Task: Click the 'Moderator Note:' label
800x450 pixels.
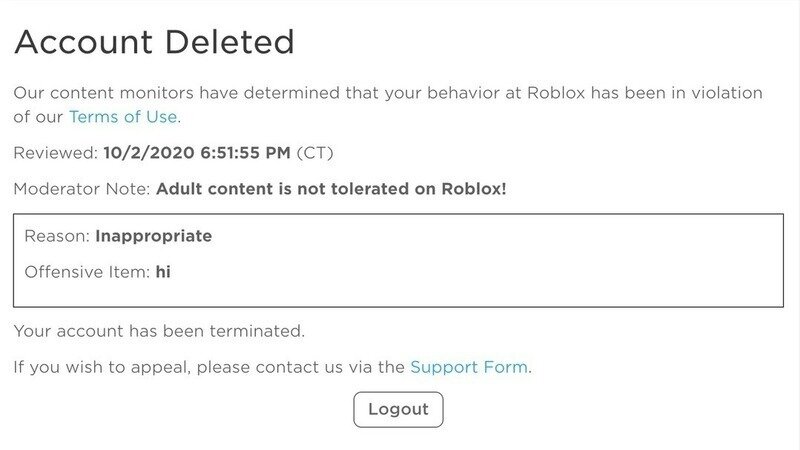Action: tap(82, 189)
